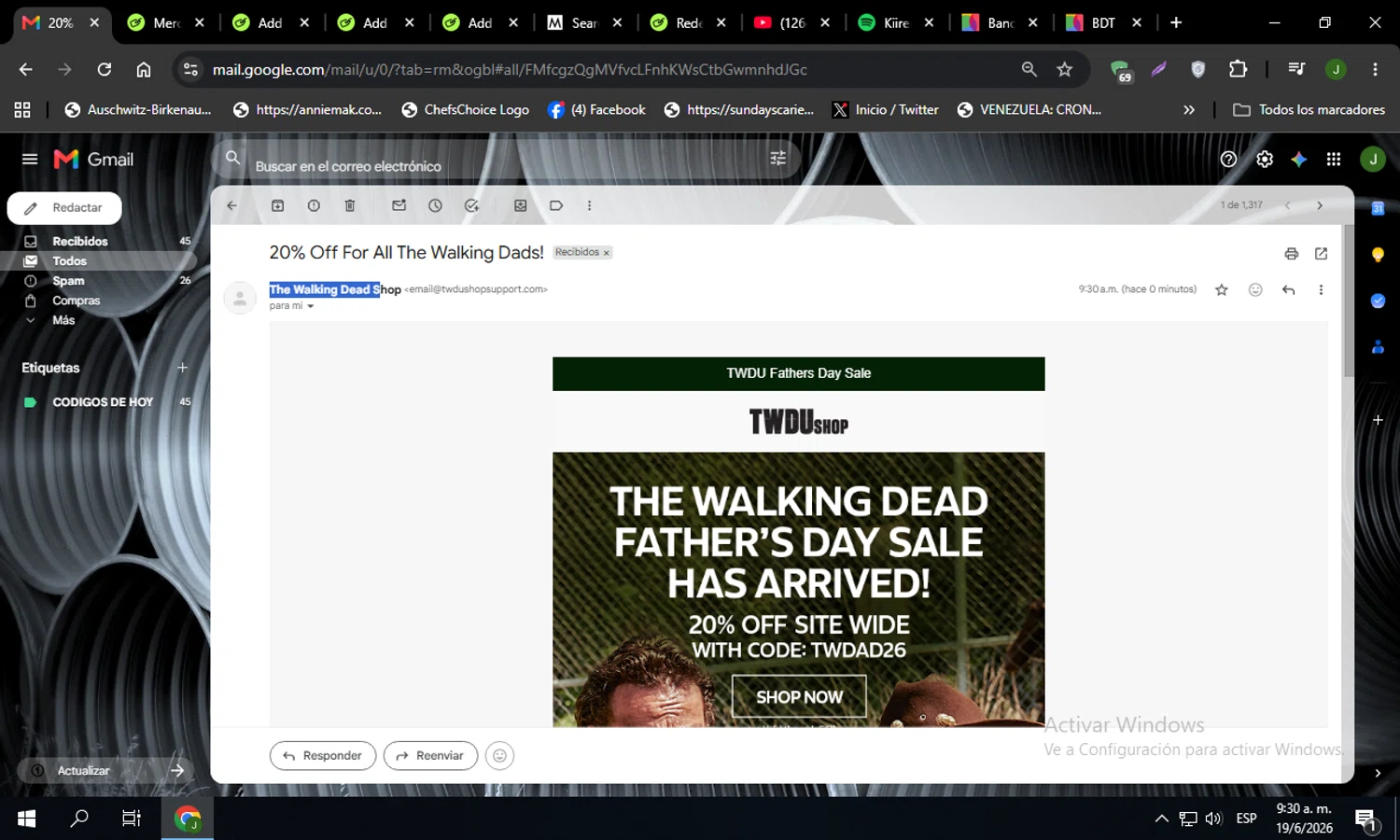Print the email with the printer icon
The height and width of the screenshot is (840, 1400).
[1291, 254]
